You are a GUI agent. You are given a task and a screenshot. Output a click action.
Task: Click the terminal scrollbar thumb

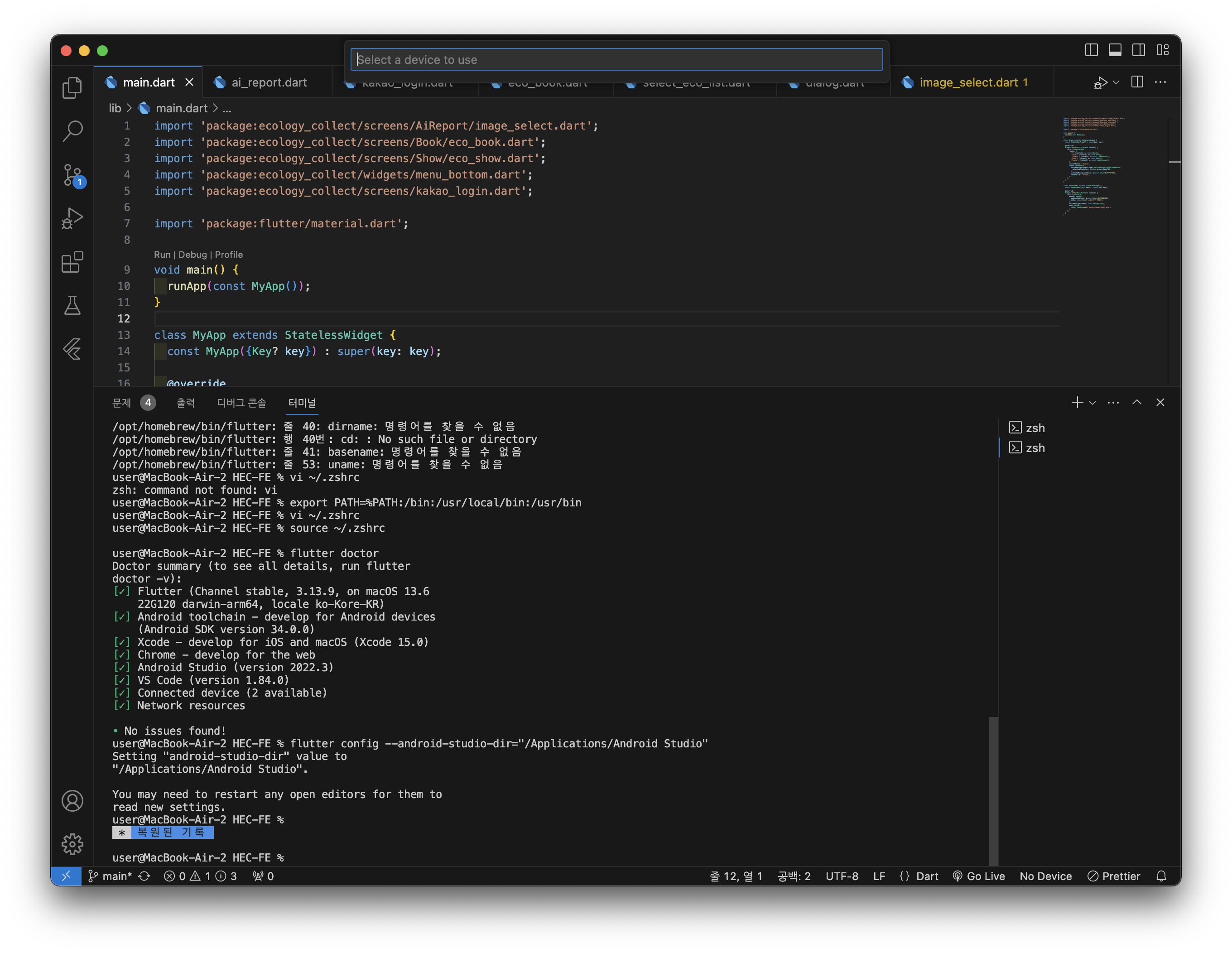pos(993,791)
